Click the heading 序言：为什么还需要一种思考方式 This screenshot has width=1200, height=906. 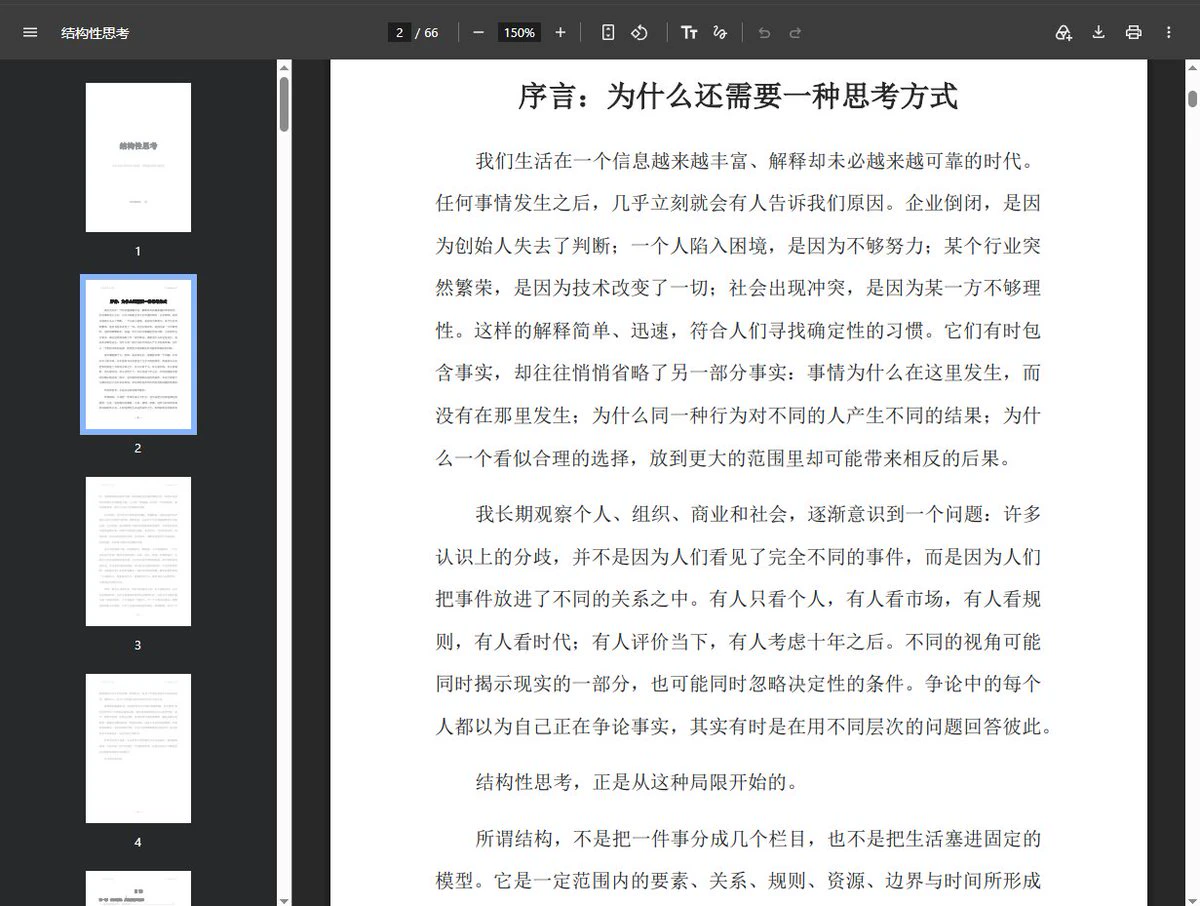coord(738,96)
